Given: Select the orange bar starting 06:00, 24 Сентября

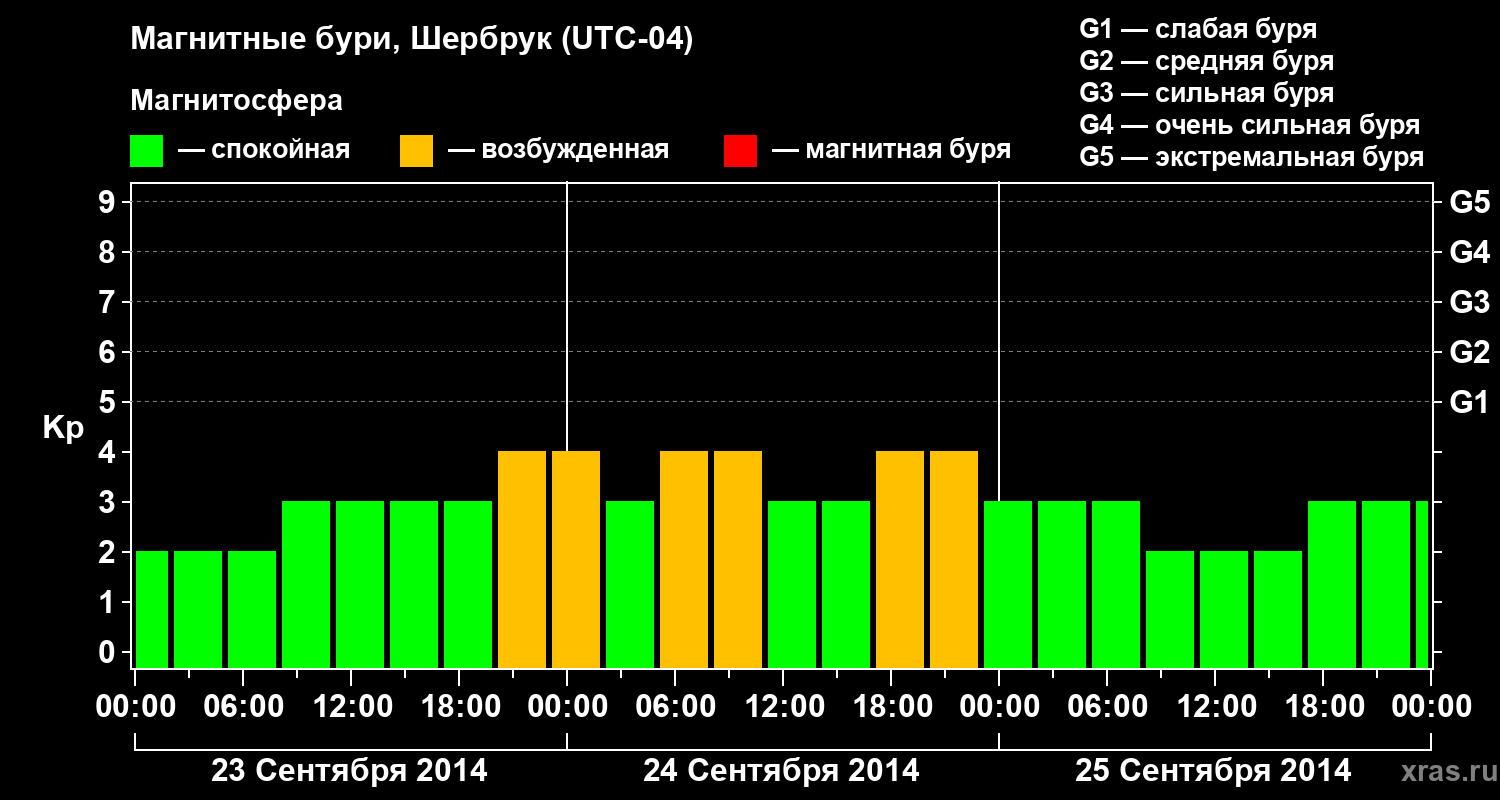Looking at the screenshot, I should pyautogui.click(x=684, y=560).
